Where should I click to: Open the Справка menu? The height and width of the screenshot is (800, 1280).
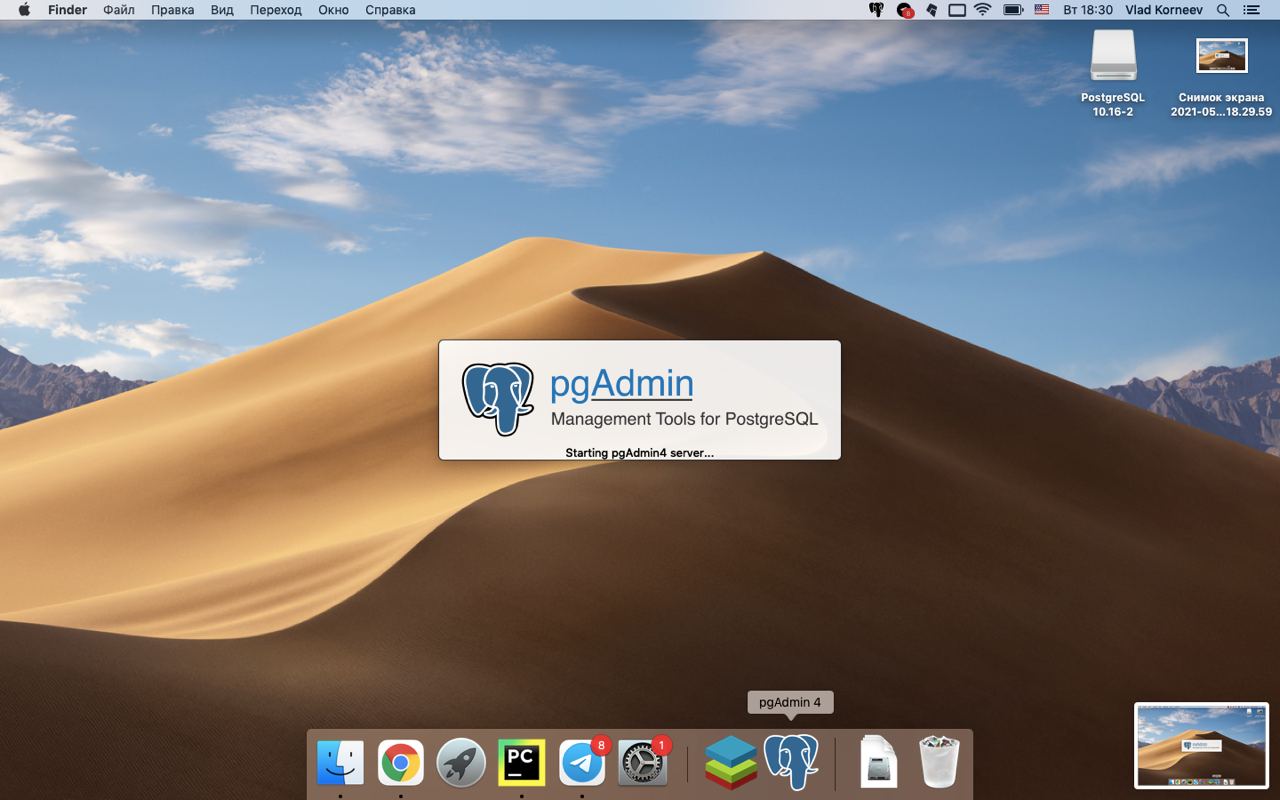pos(390,10)
